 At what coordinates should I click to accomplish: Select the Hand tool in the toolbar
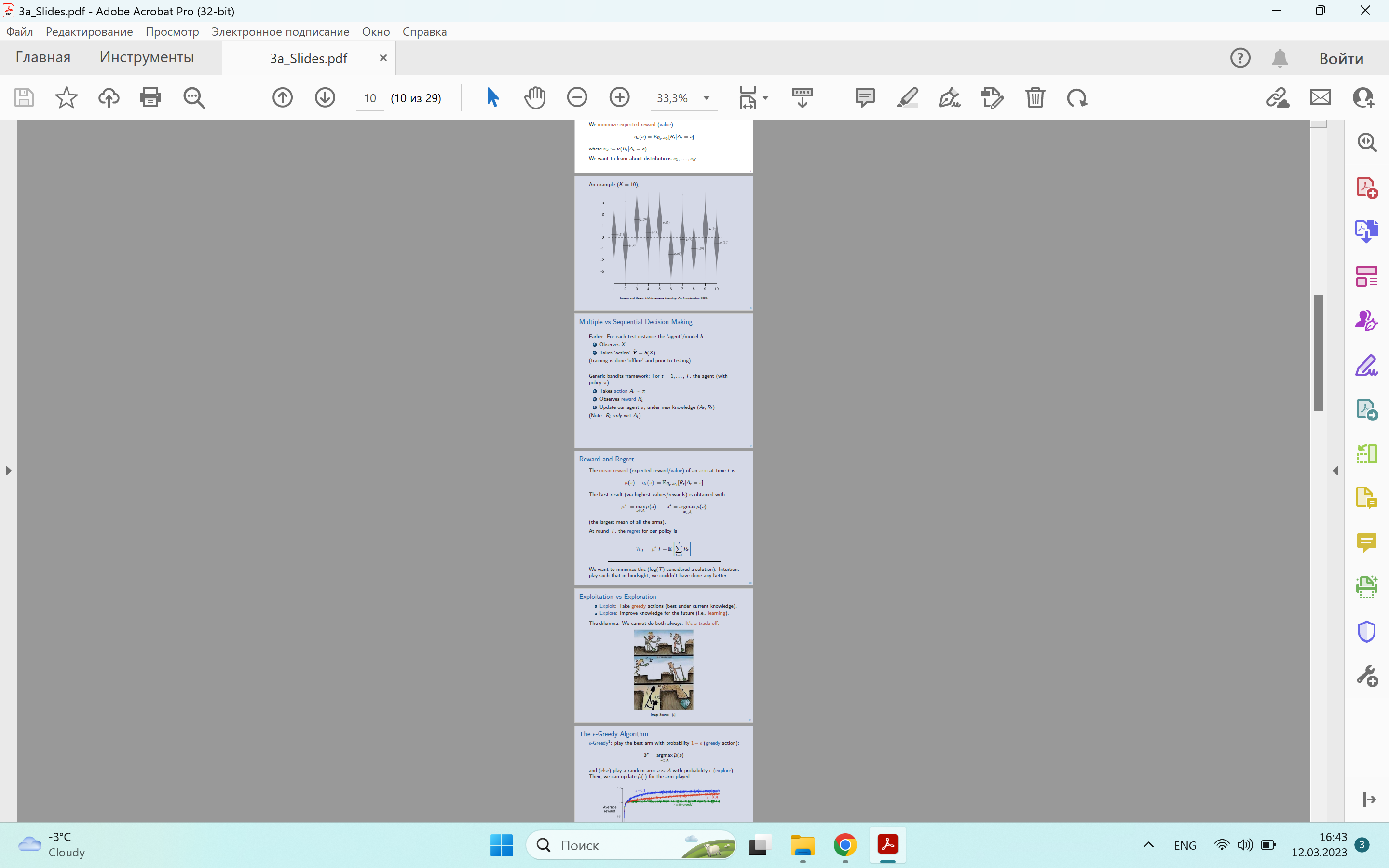(534, 97)
